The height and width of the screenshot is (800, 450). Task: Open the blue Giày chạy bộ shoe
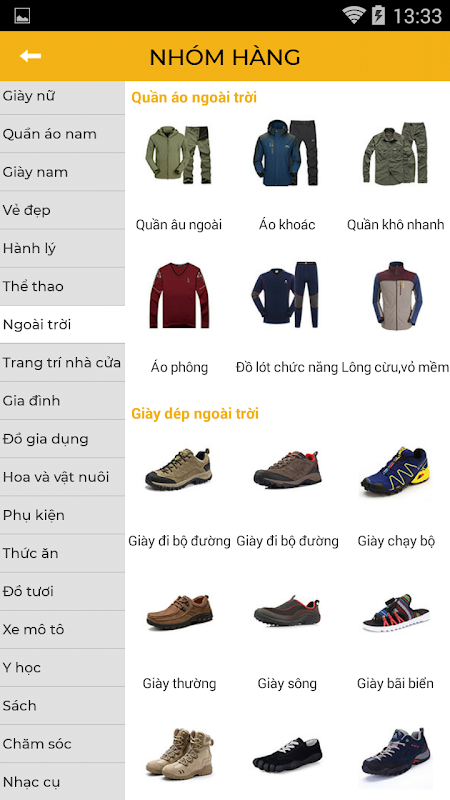394,472
